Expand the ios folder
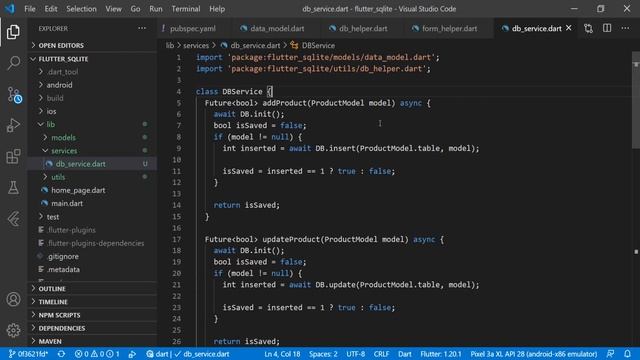This screenshot has width=640, height=360. [51, 111]
